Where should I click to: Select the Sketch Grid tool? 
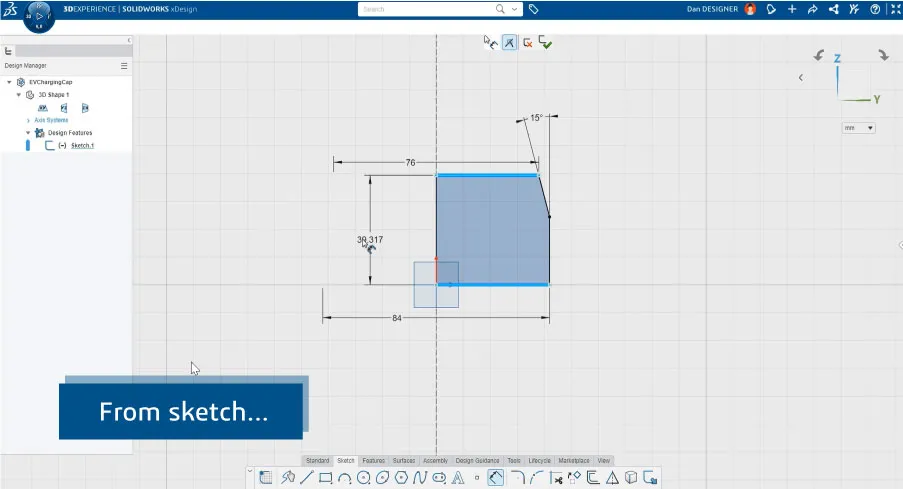(265, 477)
